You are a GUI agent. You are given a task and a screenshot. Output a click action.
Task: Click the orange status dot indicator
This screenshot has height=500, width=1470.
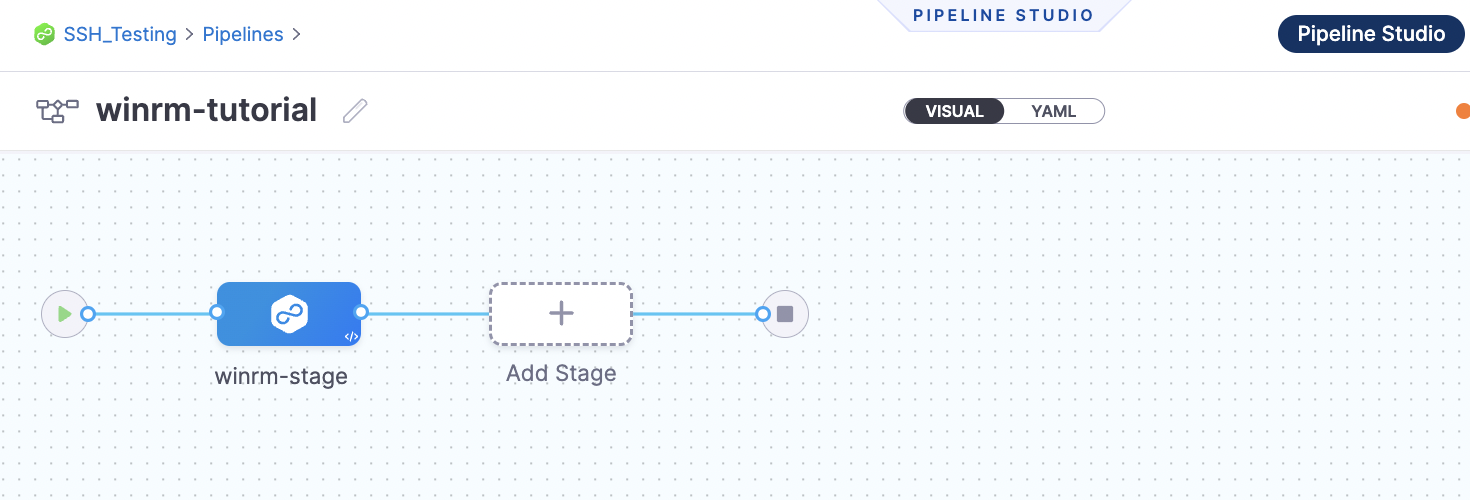click(x=1463, y=111)
